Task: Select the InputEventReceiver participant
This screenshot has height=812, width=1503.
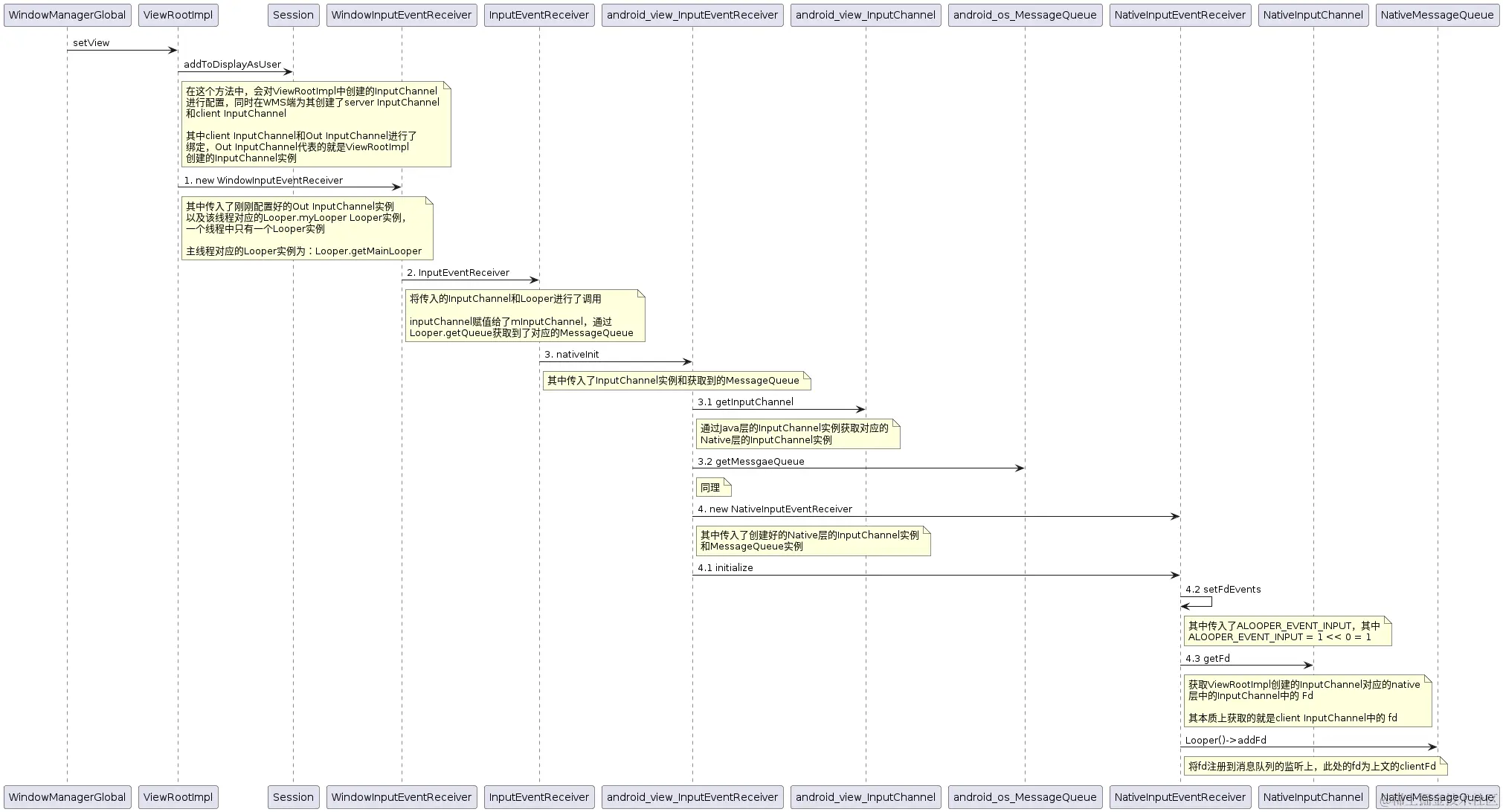Action: pyautogui.click(x=538, y=14)
